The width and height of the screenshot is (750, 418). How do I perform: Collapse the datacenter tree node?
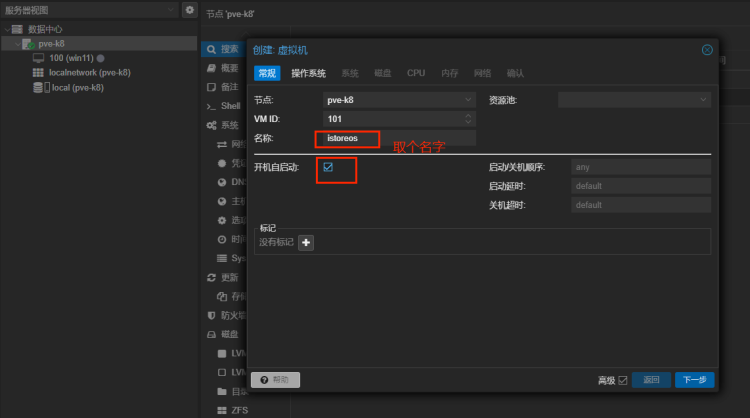7,30
